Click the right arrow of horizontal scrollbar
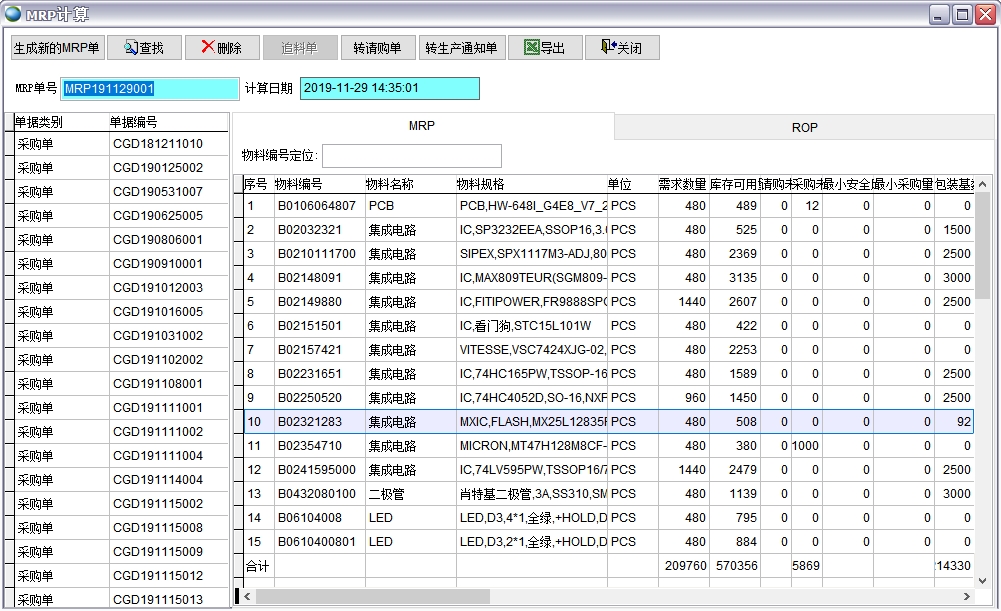The width and height of the screenshot is (1001, 611). (964, 596)
